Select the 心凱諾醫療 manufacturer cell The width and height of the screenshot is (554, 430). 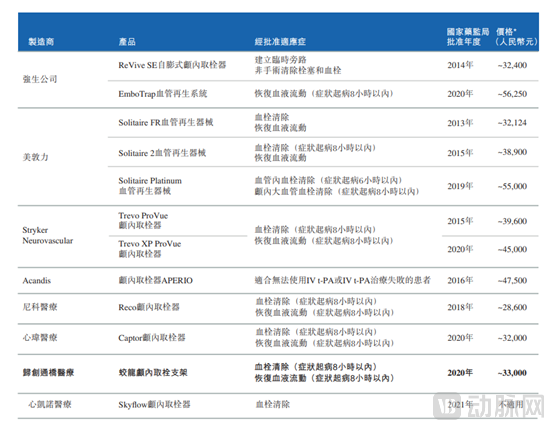click(50, 404)
